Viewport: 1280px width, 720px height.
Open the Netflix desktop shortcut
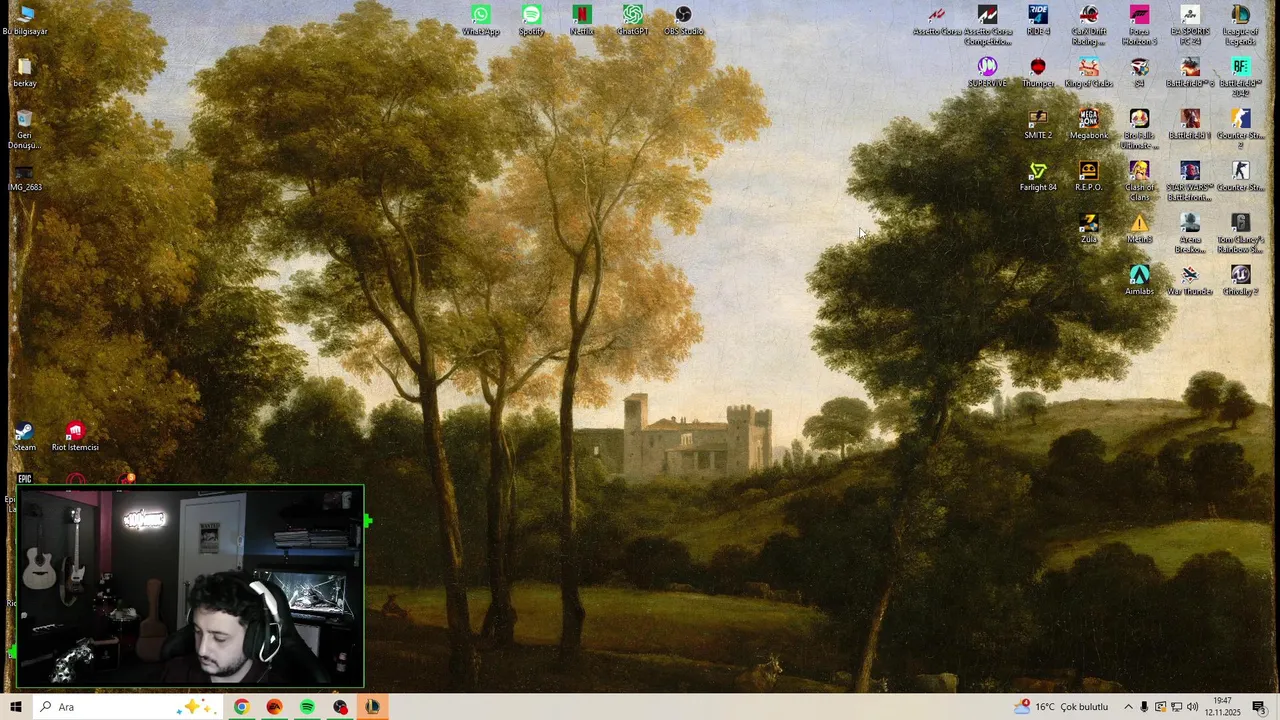(582, 20)
